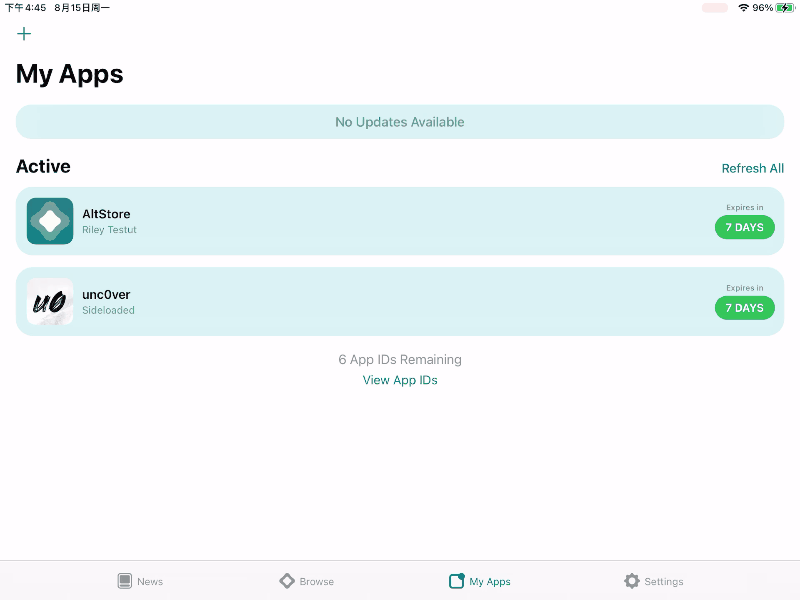The width and height of the screenshot is (800, 600).
Task: Click the Sideloaded label under unc0ver
Action: pyautogui.click(x=108, y=310)
